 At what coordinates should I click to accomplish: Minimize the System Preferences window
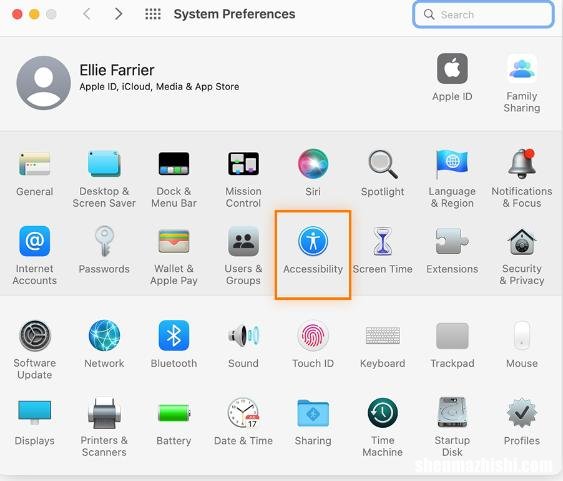pyautogui.click(x=34, y=14)
